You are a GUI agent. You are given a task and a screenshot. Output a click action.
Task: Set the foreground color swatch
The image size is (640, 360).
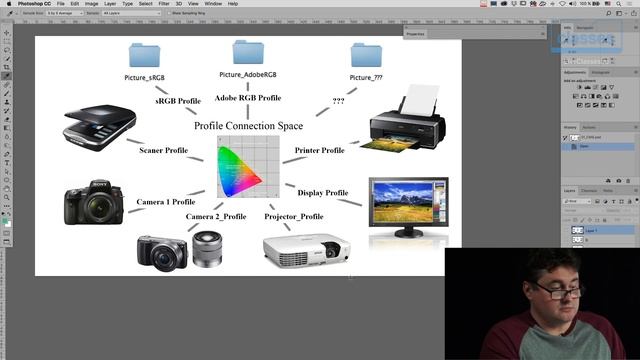pyautogui.click(x=5, y=221)
